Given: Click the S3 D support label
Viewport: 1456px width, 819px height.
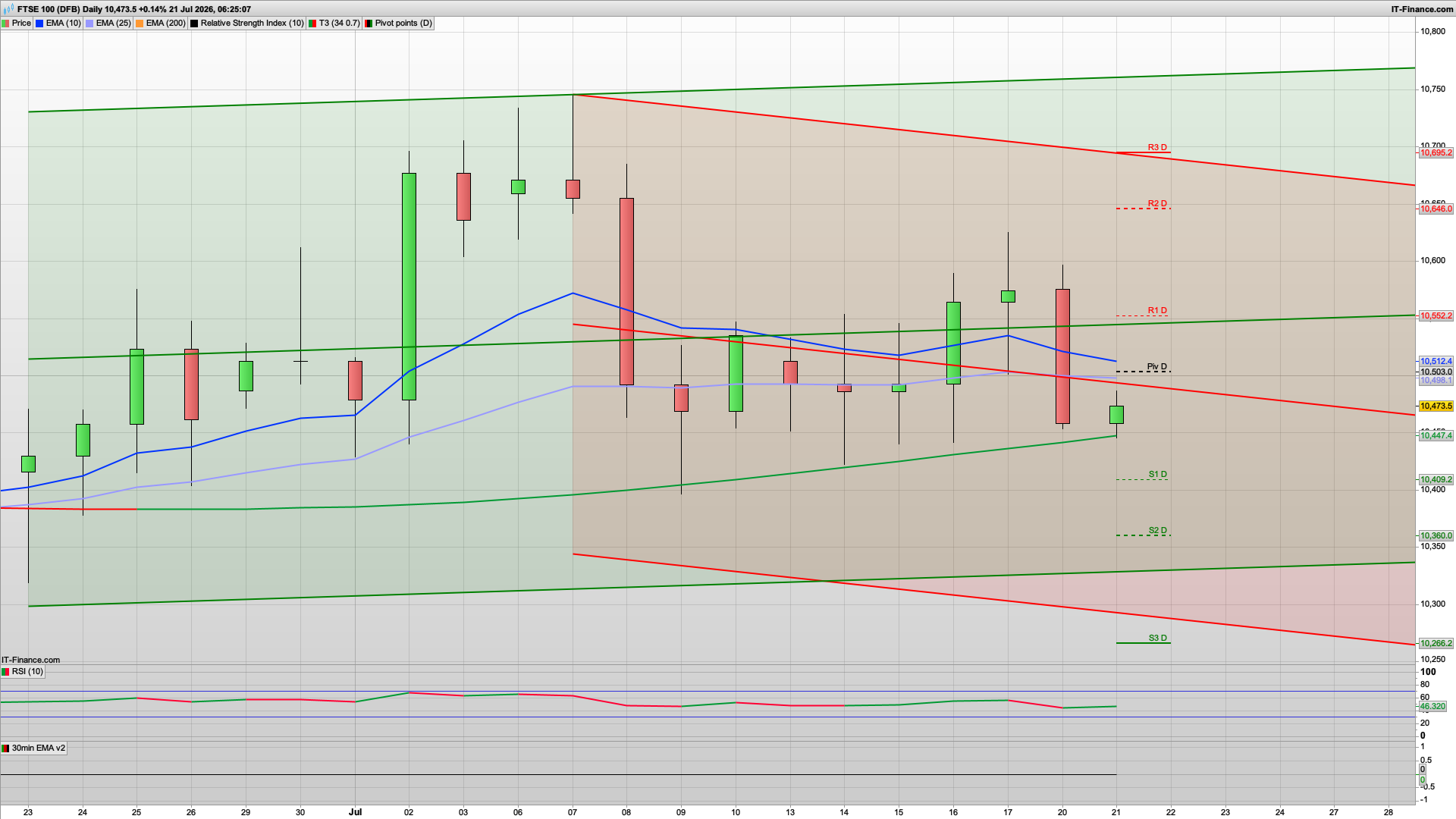Looking at the screenshot, I should 1158,638.
